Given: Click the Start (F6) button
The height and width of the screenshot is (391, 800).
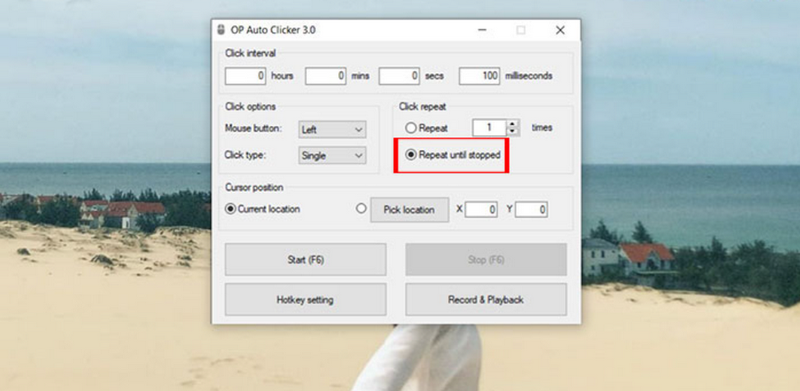Looking at the screenshot, I should click(306, 259).
